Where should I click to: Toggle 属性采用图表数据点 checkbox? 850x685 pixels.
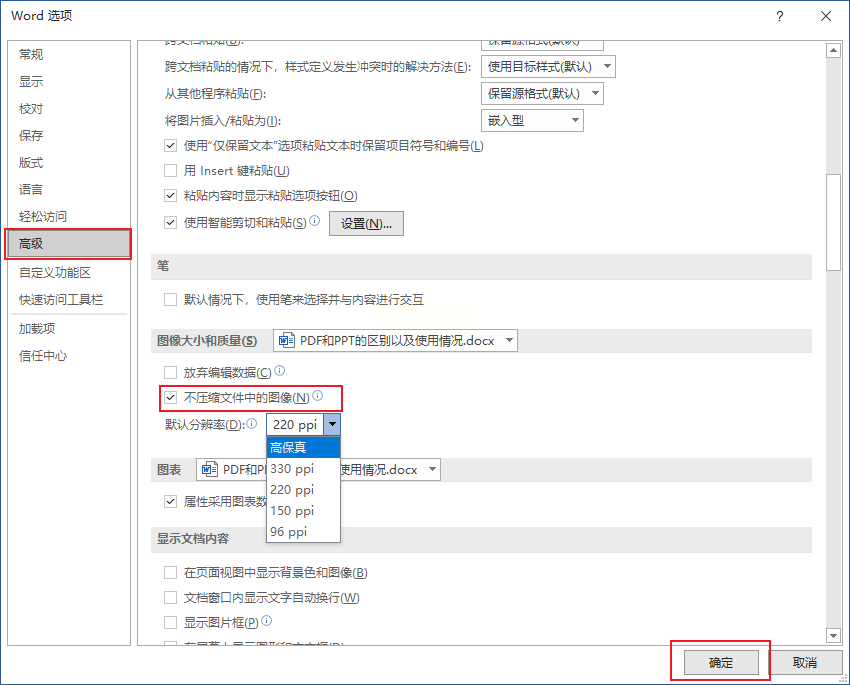pyautogui.click(x=170, y=502)
